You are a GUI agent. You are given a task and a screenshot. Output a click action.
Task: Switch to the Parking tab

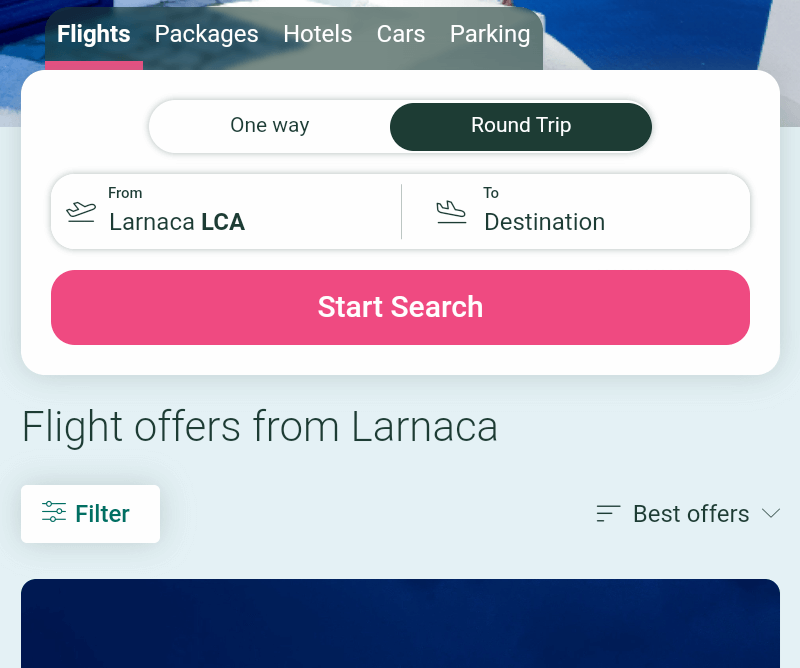tap(490, 35)
